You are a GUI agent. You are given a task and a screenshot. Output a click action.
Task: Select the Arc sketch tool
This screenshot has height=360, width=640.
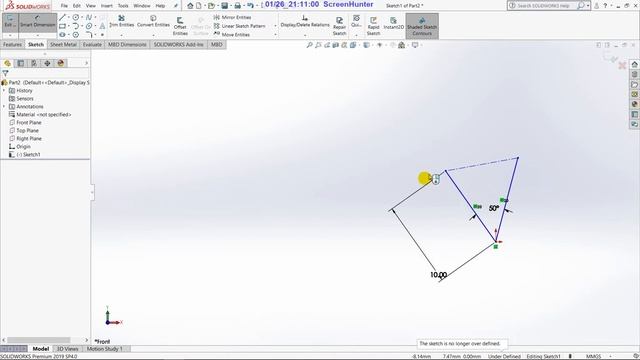76,26
